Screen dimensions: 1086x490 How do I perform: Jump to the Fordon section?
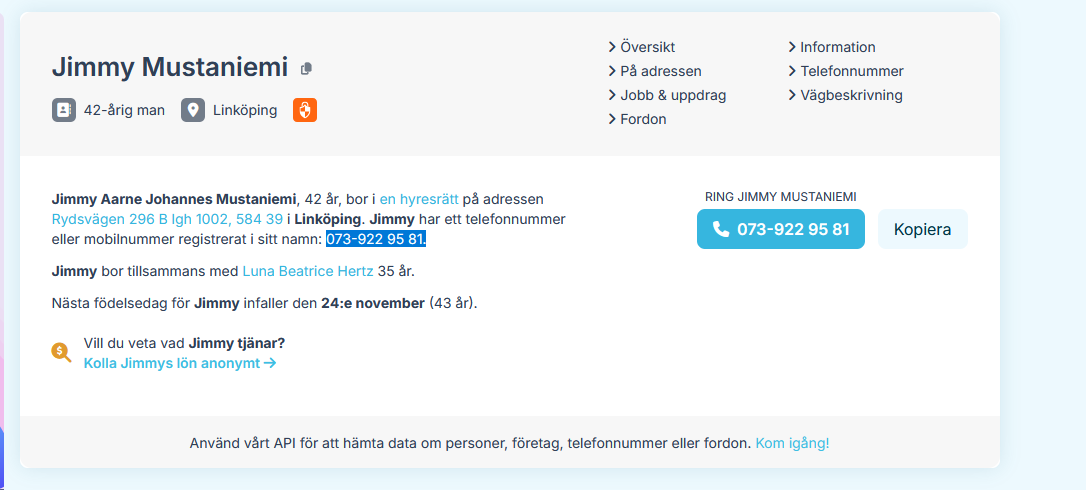[x=643, y=119]
